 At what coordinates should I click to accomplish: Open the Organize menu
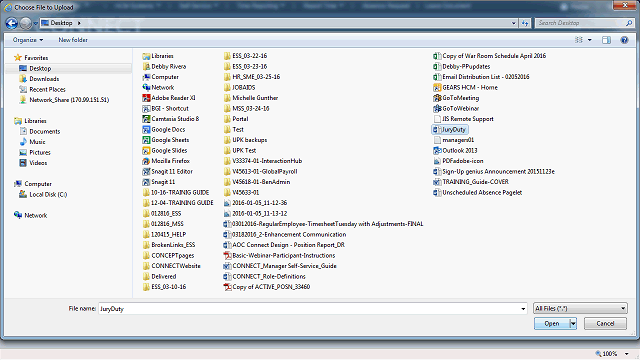click(x=28, y=40)
